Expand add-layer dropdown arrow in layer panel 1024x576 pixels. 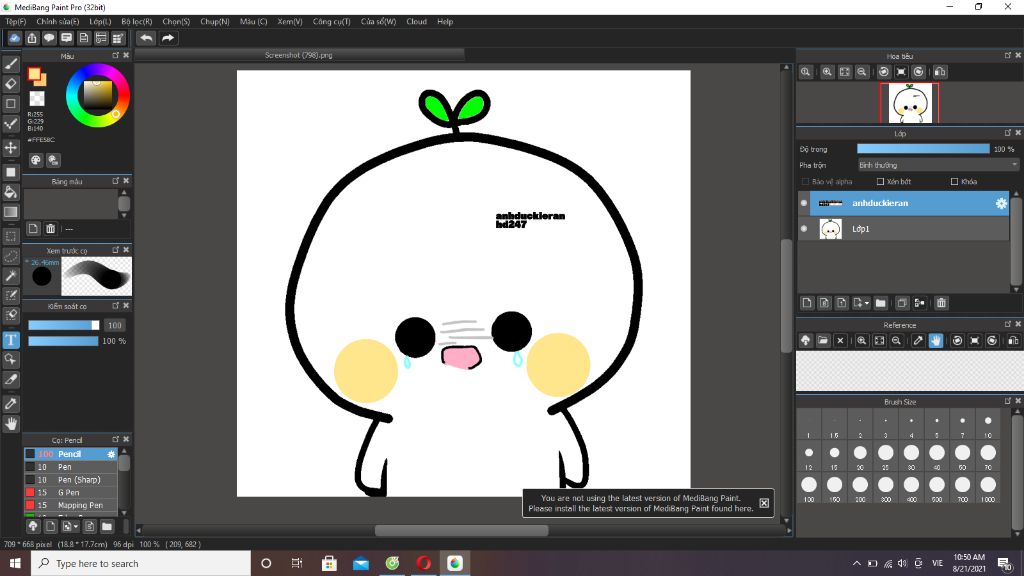point(867,303)
